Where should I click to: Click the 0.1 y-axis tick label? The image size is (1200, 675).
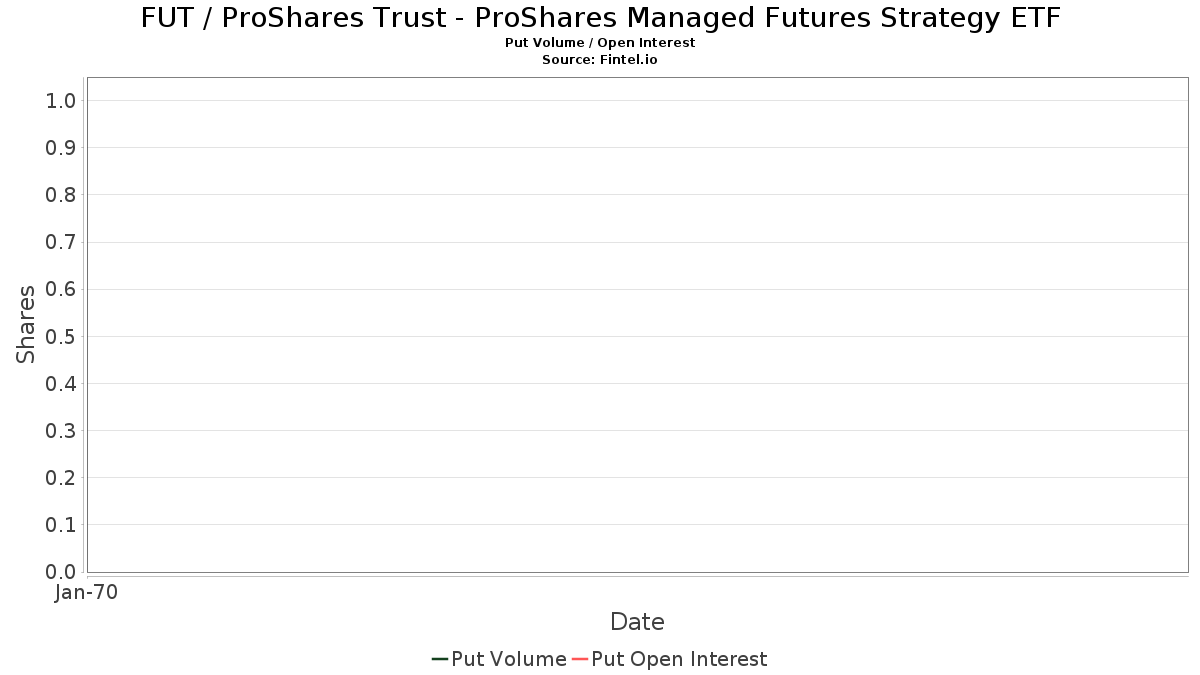(x=61, y=525)
